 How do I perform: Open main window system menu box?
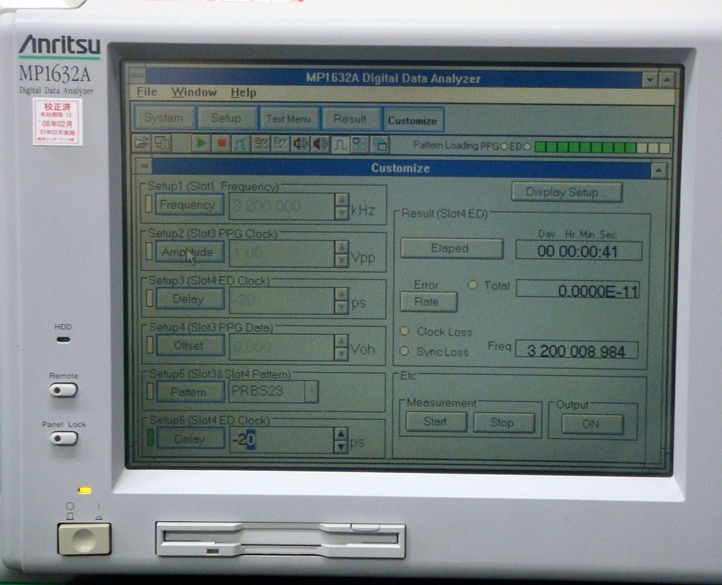click(137, 75)
